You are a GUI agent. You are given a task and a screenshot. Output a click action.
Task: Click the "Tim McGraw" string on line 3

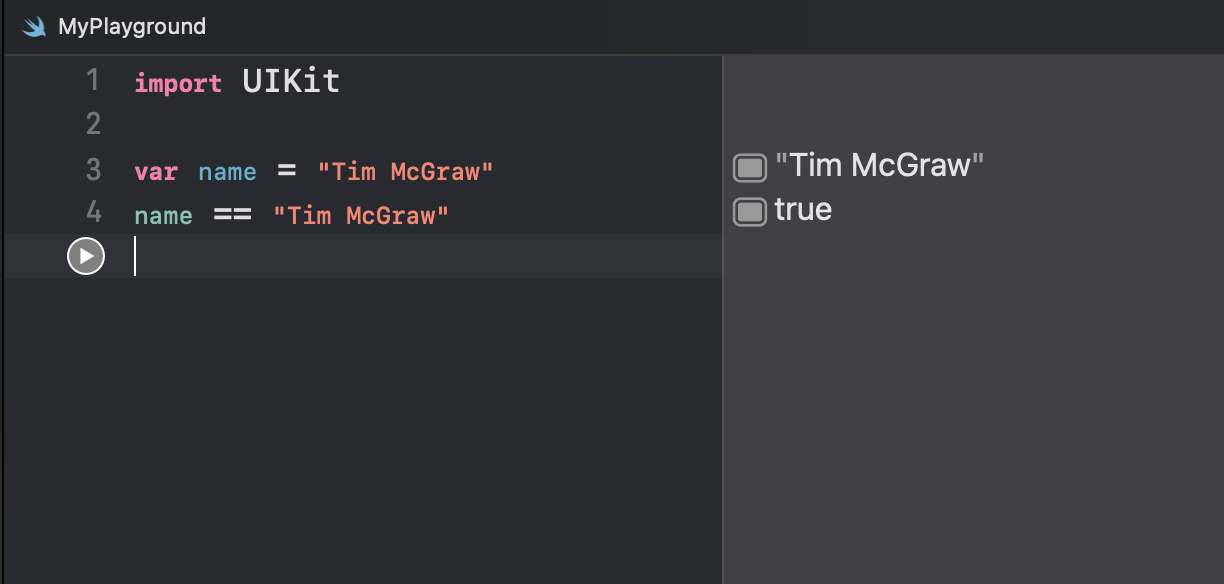pyautogui.click(x=406, y=171)
